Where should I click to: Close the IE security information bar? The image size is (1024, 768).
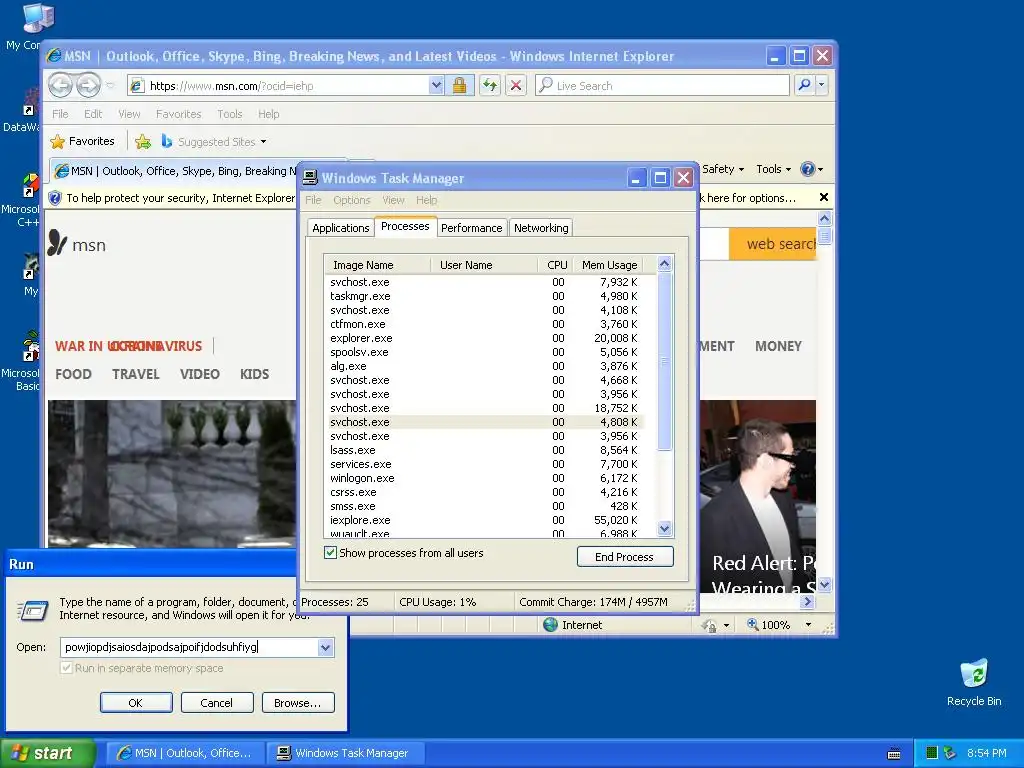[x=824, y=197]
